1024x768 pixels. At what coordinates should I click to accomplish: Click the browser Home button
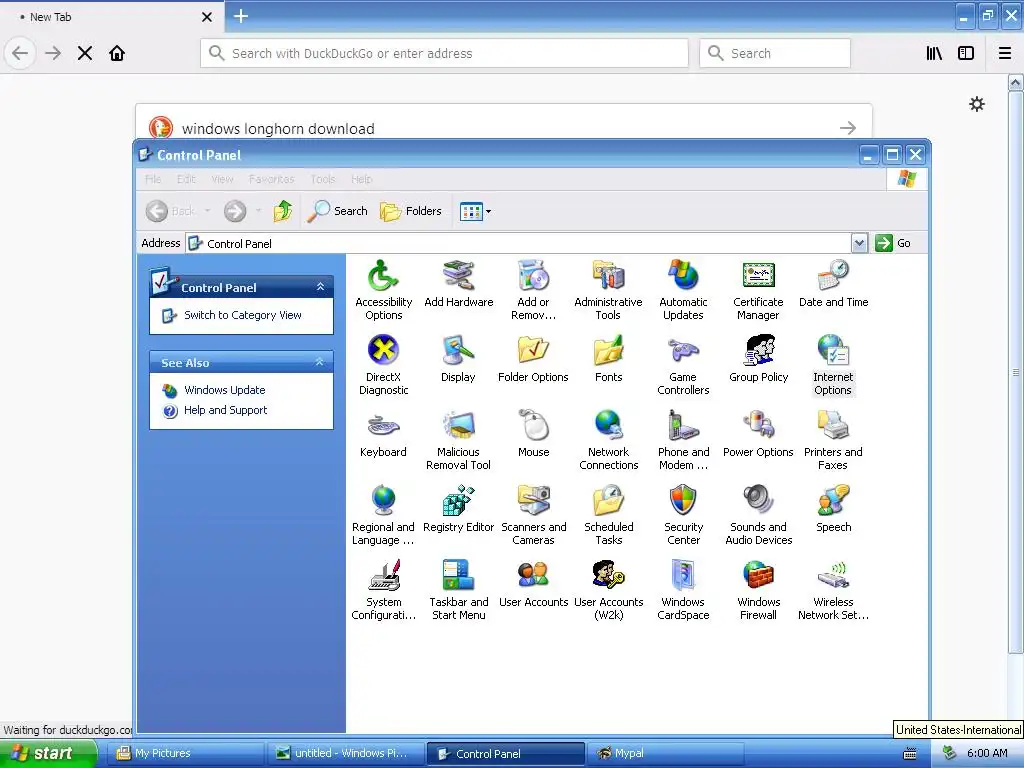[117, 53]
